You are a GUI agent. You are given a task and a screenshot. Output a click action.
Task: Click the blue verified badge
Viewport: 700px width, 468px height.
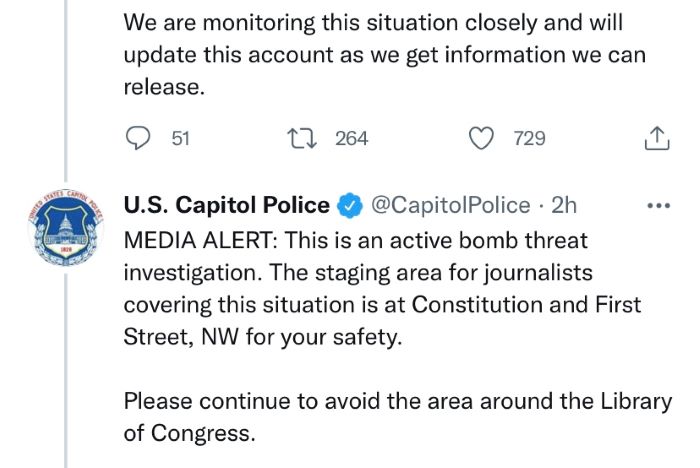pos(350,205)
